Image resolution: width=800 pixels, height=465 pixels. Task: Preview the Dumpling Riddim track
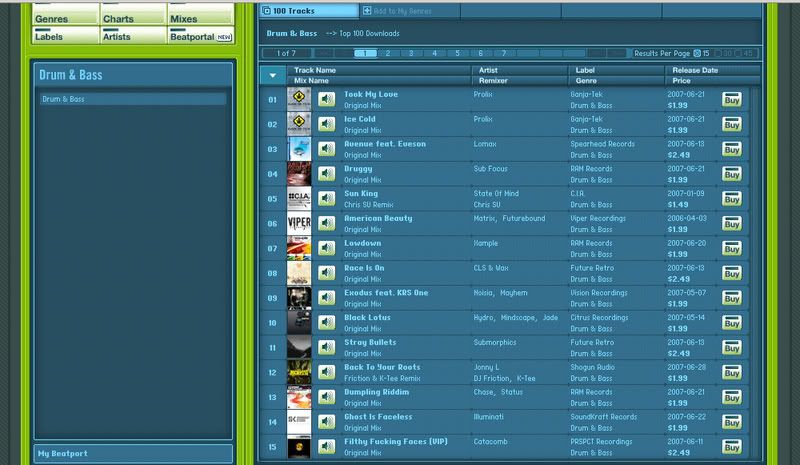pyautogui.click(x=326, y=397)
